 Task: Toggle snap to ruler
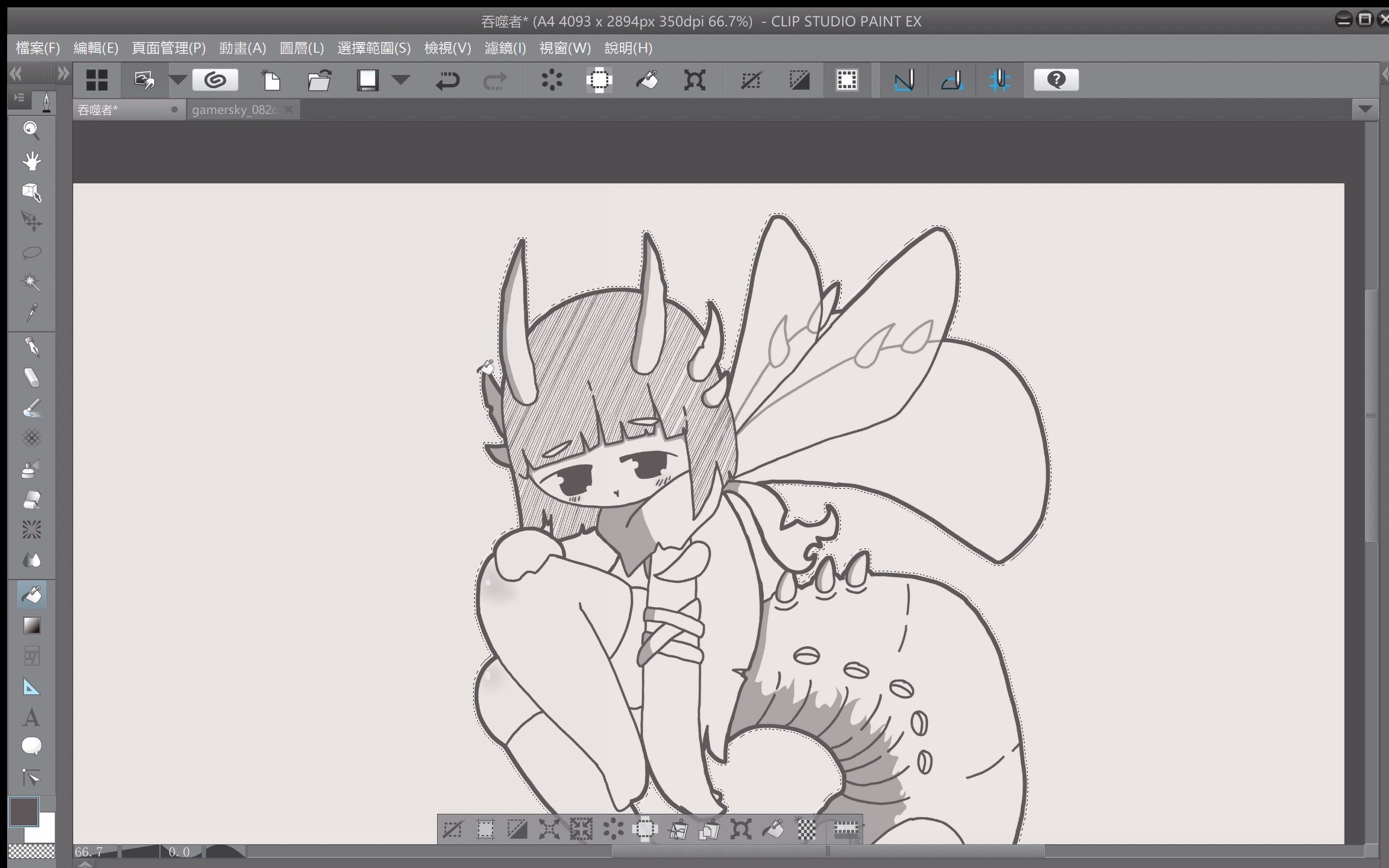[904, 80]
